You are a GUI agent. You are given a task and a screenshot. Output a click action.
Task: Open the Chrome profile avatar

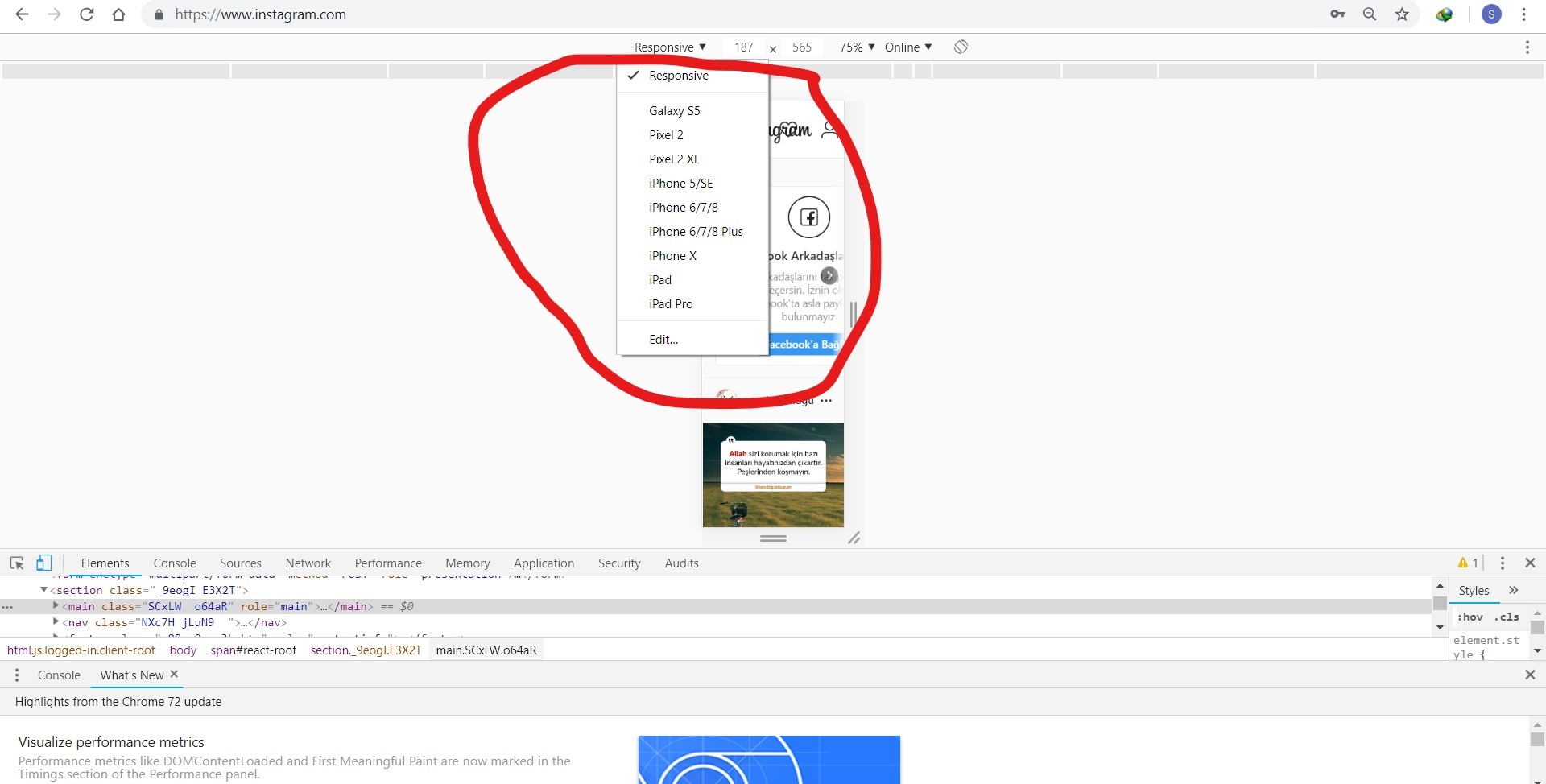[1491, 14]
